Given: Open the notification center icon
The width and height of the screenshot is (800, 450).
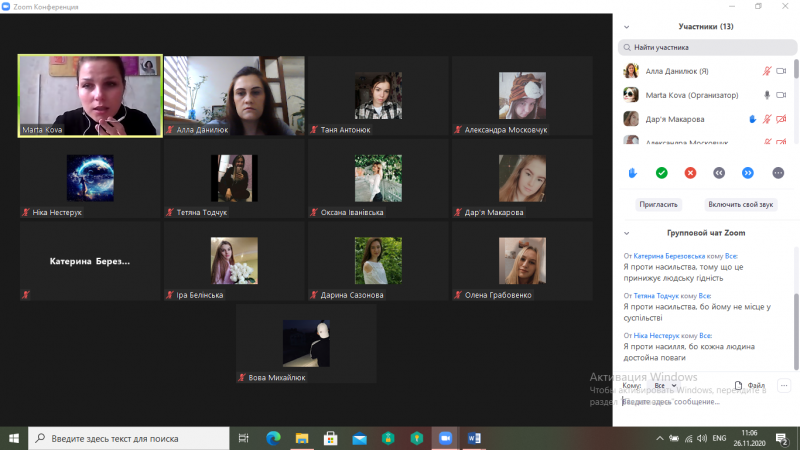Looking at the screenshot, I should [x=782, y=438].
